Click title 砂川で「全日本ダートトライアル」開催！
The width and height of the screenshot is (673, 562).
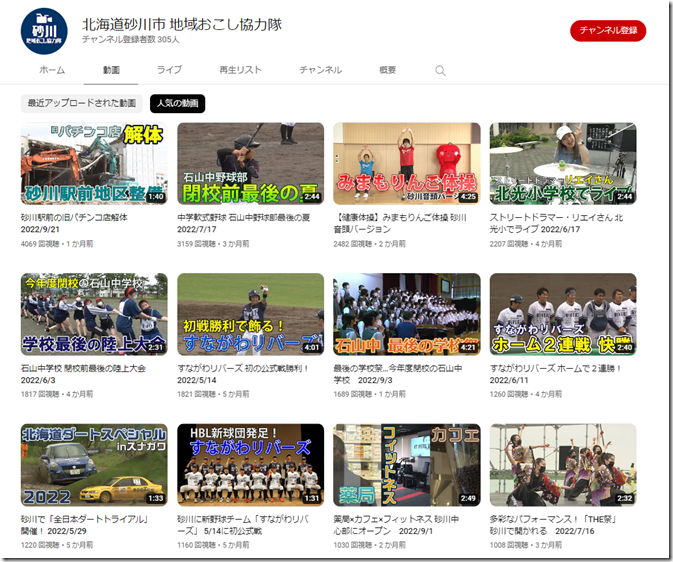click(85, 525)
